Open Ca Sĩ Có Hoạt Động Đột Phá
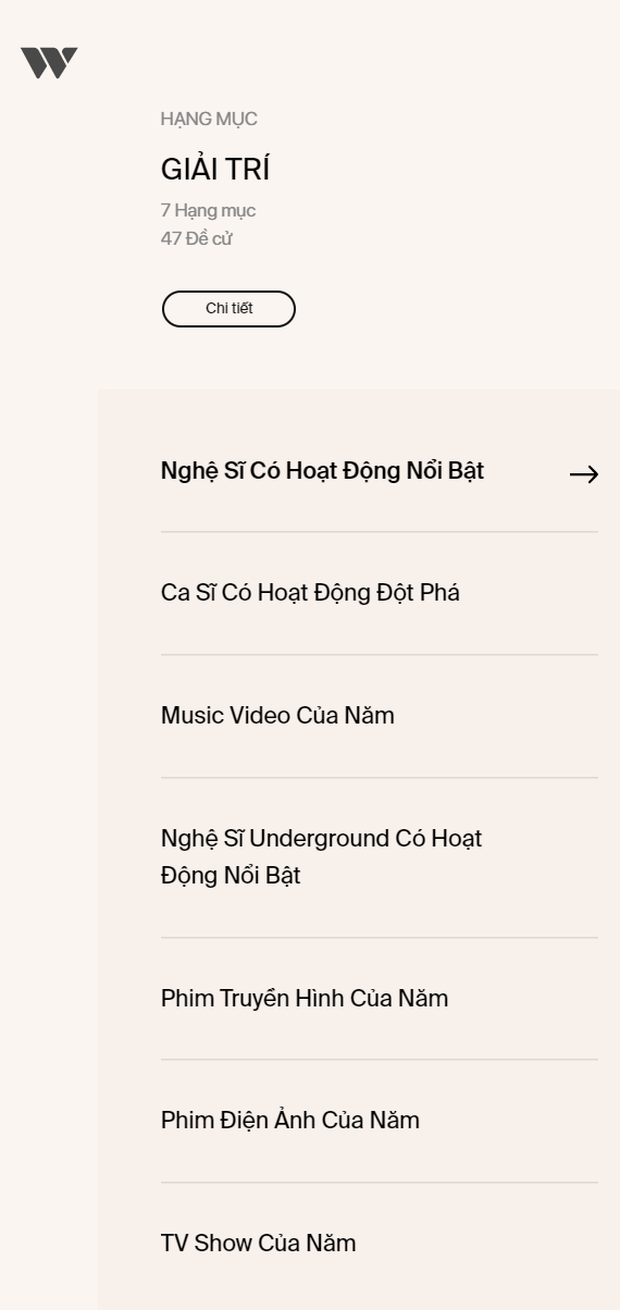Screen dimensions: 620x1310 379,593
